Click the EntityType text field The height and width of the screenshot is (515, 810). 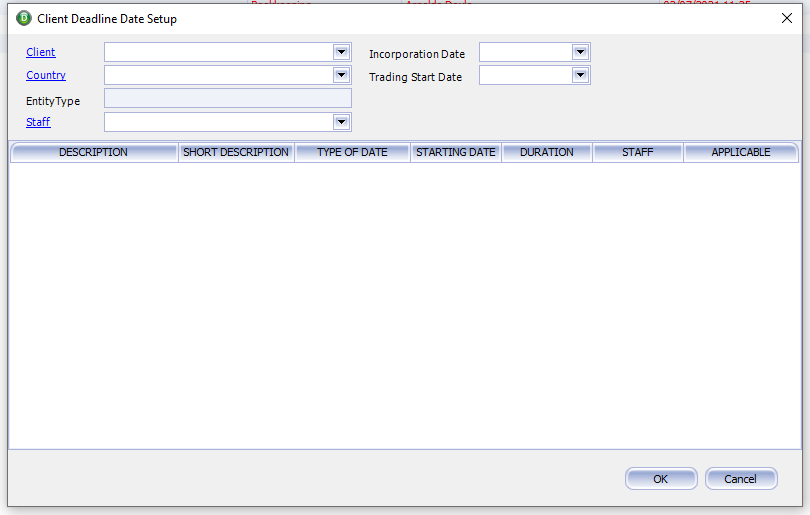click(x=228, y=98)
